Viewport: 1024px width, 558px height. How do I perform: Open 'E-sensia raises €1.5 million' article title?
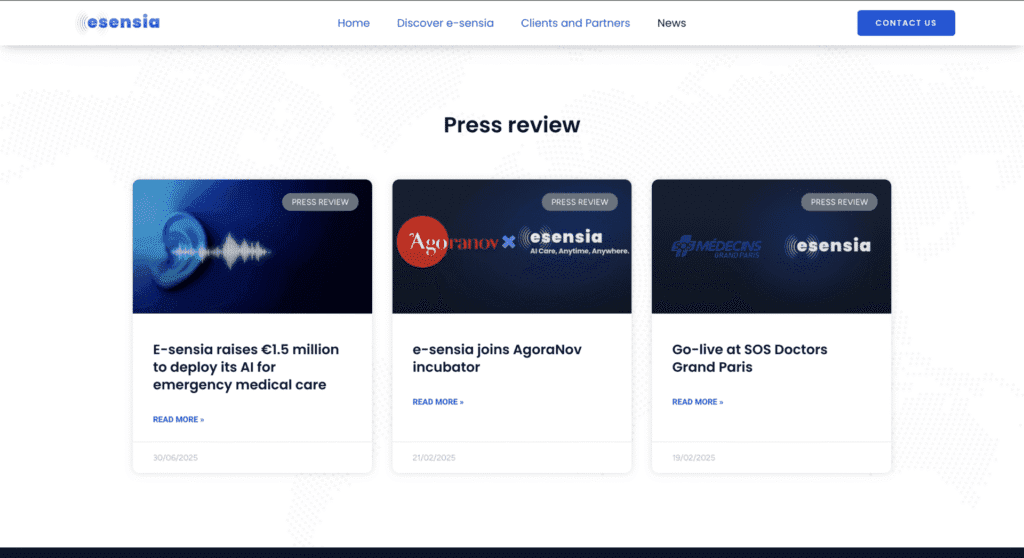(246, 367)
